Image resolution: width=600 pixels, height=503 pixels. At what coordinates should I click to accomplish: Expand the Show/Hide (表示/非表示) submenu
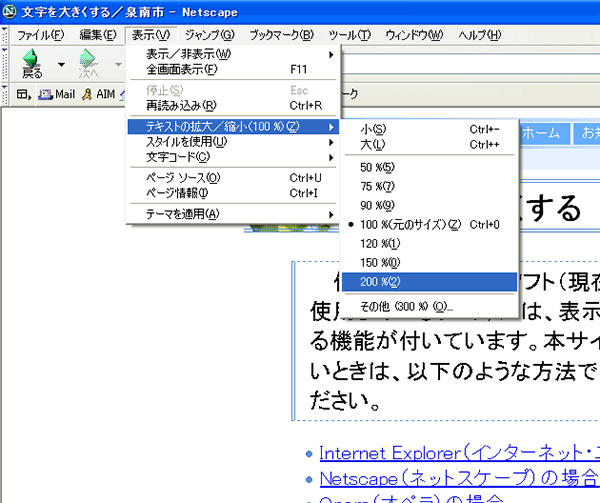pos(233,54)
